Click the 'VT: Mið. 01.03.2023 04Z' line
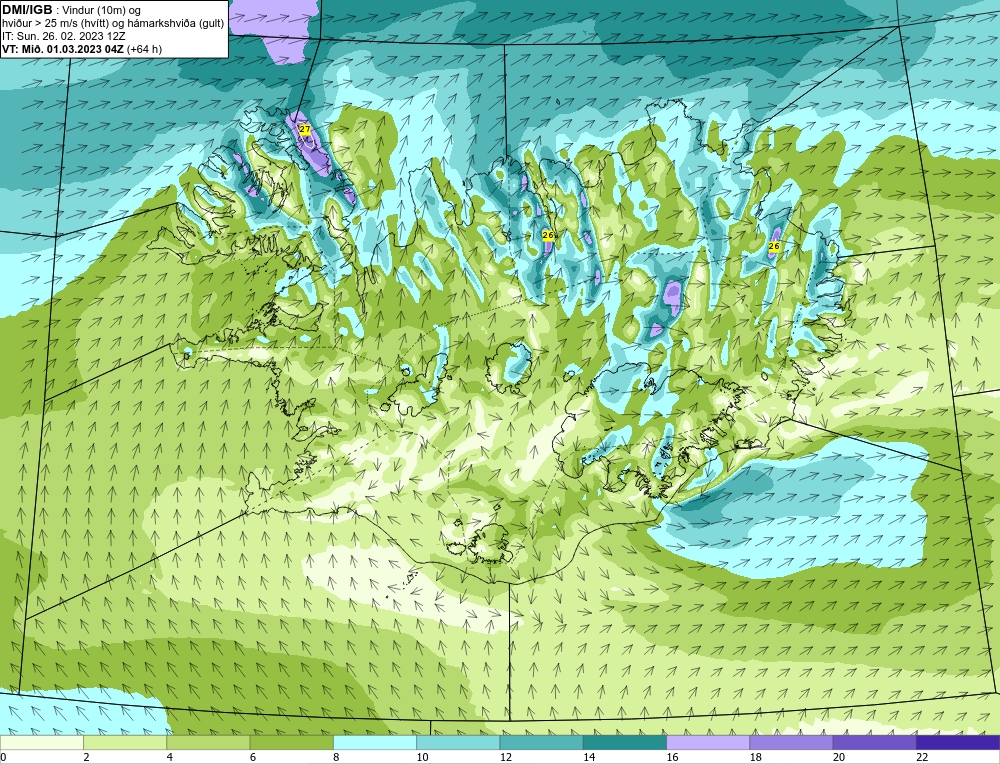The height and width of the screenshot is (764, 1000). point(63,49)
